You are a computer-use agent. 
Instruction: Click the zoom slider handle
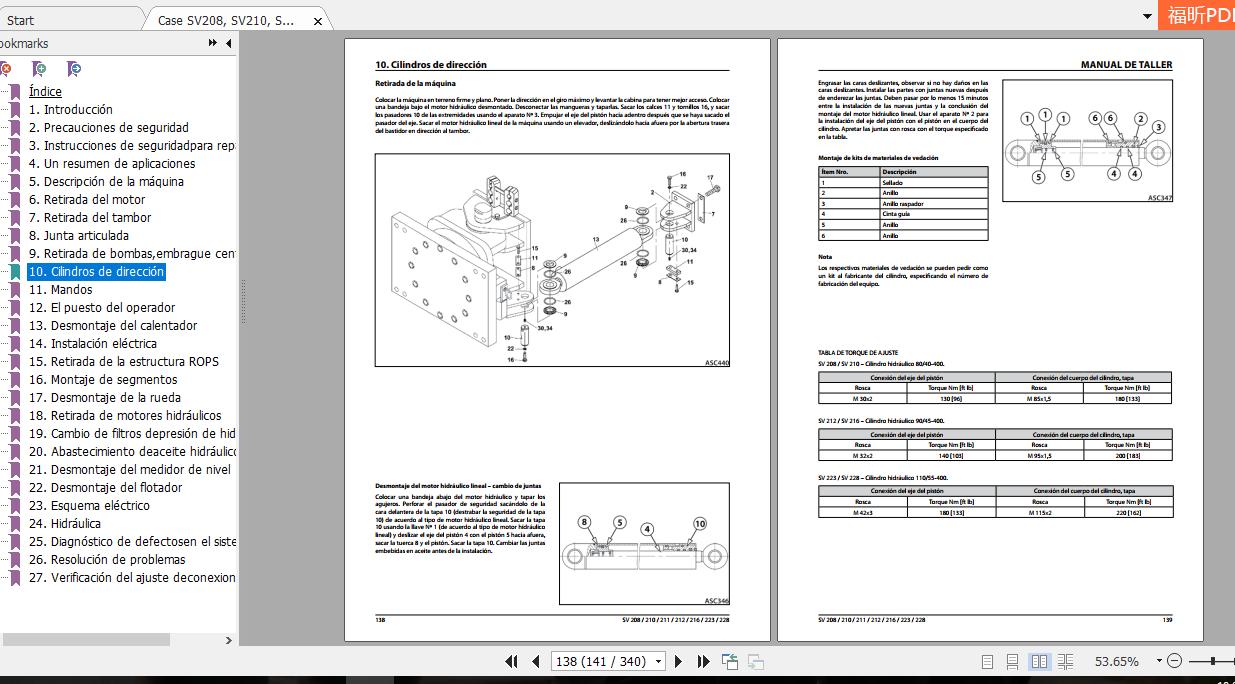point(1214,661)
